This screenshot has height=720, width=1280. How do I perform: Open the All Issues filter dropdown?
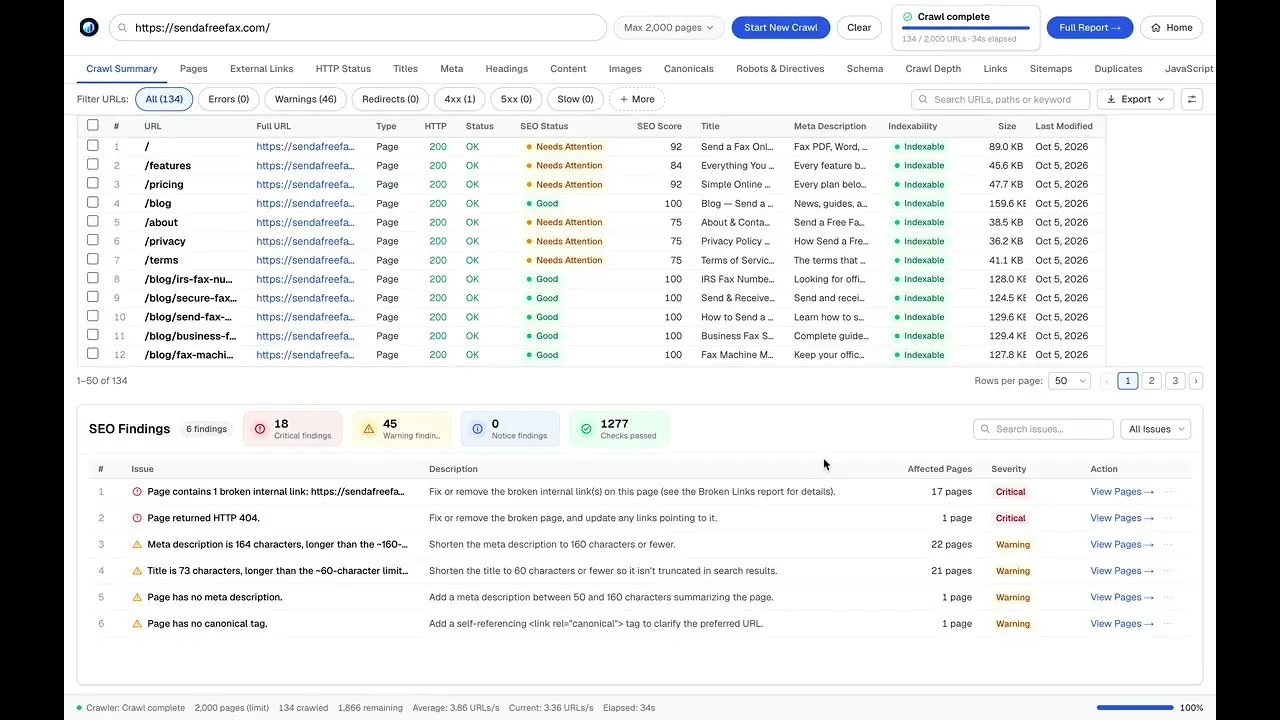tap(1155, 429)
